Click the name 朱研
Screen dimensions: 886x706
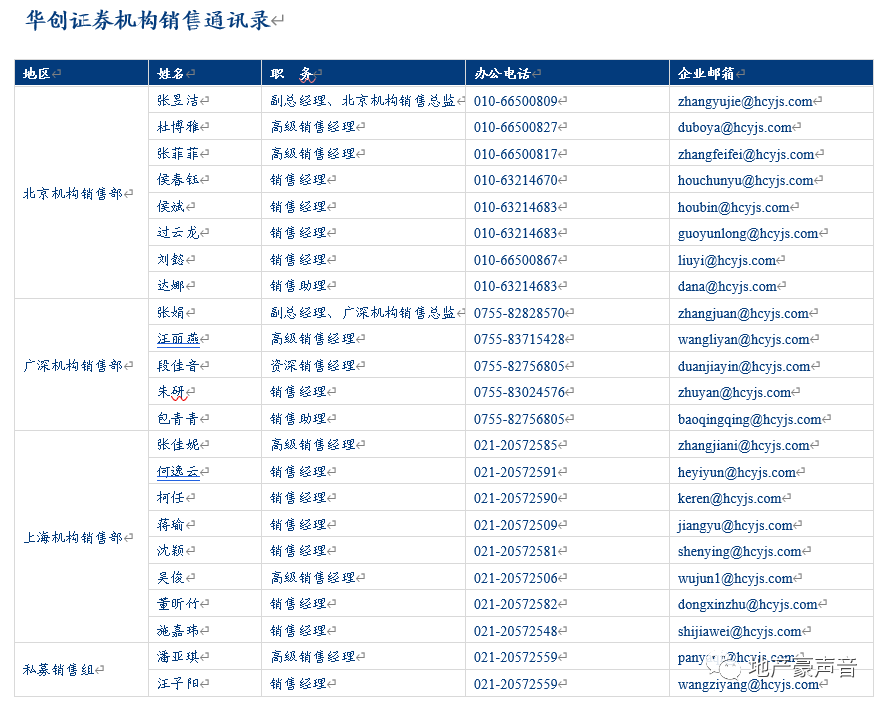click(x=171, y=392)
